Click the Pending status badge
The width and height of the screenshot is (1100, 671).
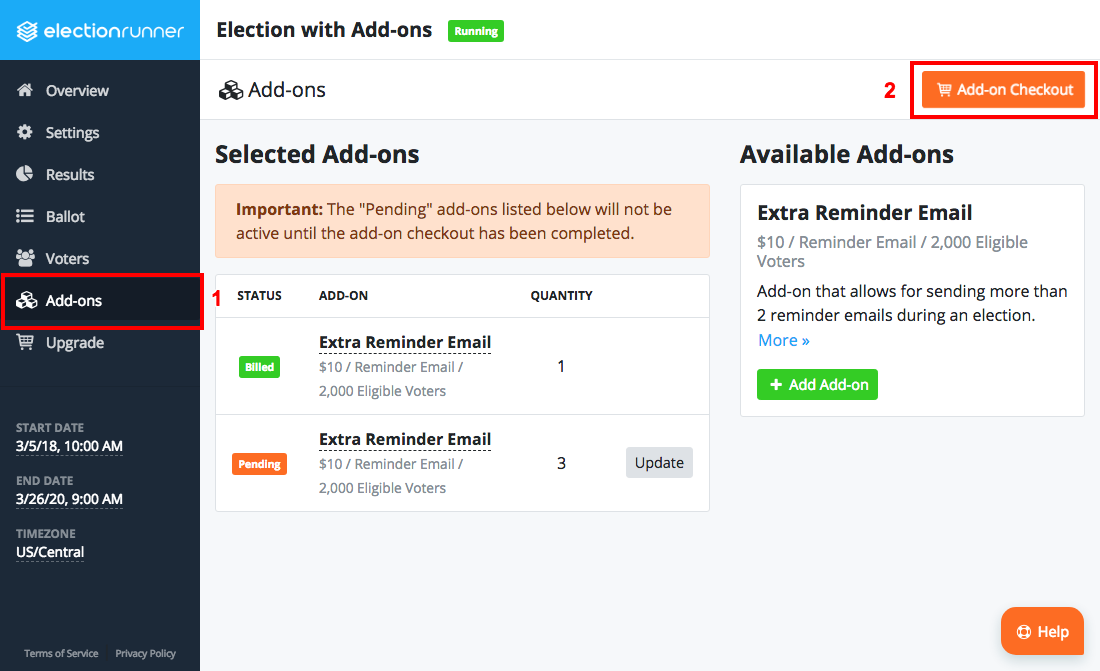[259, 463]
